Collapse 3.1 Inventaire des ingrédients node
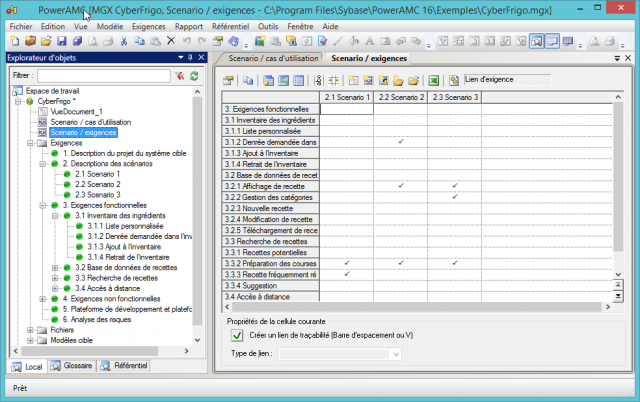Viewport: 640px width, 402px height. (55, 216)
